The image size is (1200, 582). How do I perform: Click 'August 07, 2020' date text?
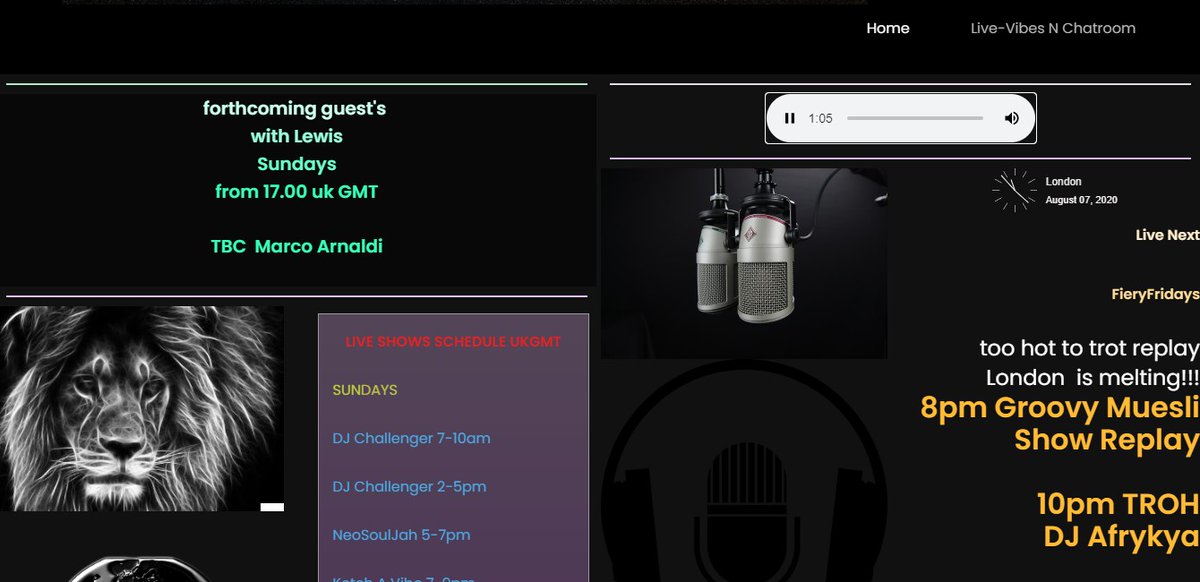tap(1081, 200)
